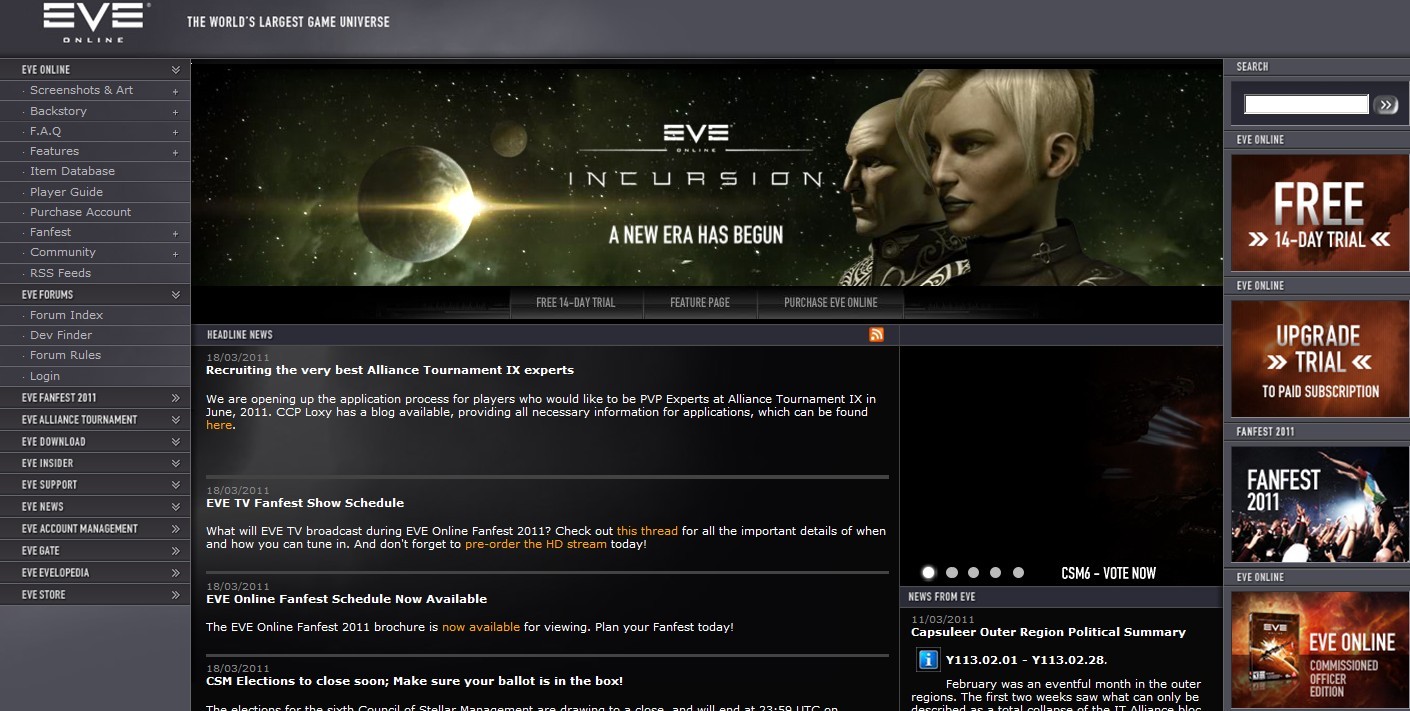Click the plus icon beside Screenshots & Art
Viewport: 1410px width, 711px height.
175,91
